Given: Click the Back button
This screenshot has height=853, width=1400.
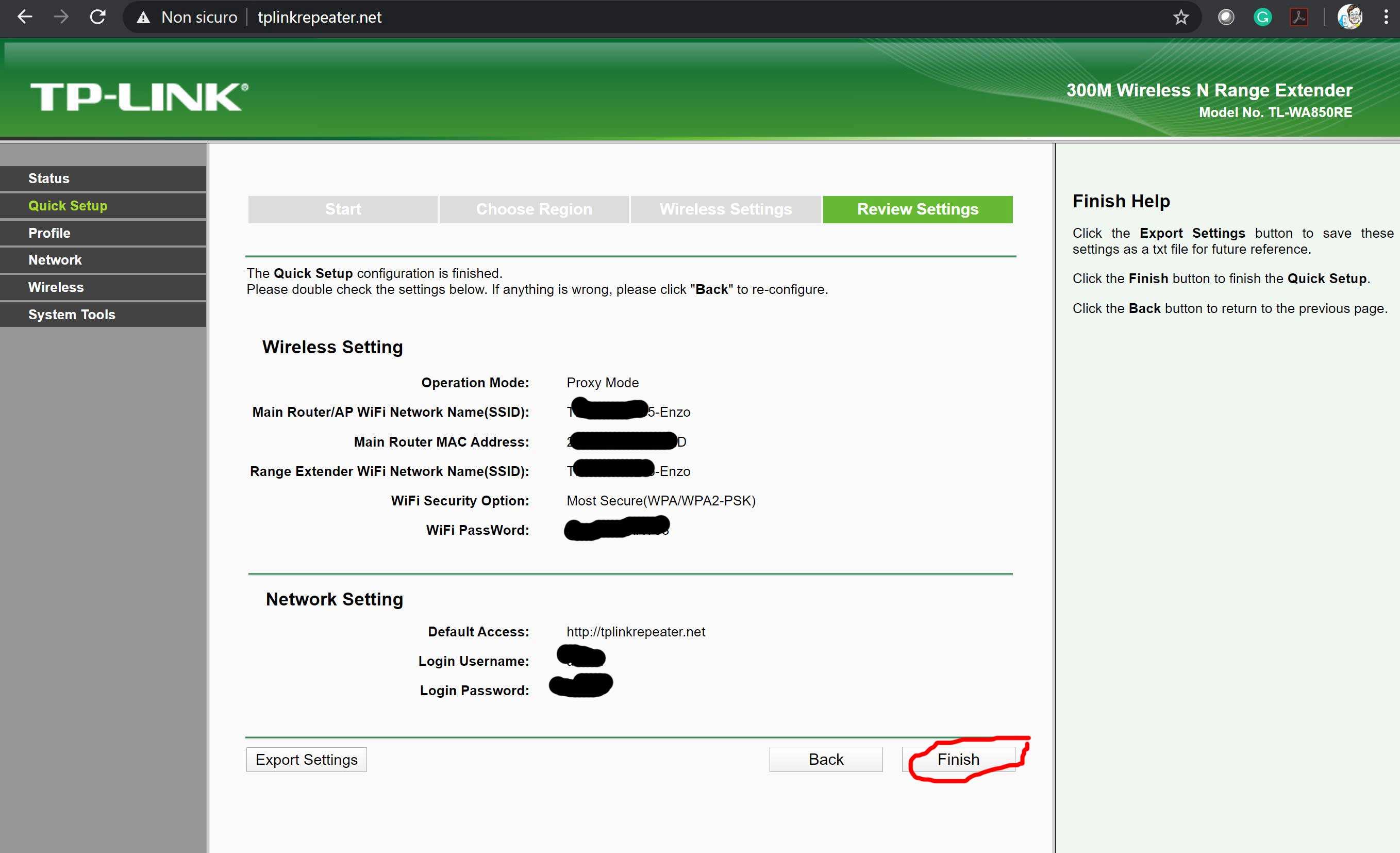Looking at the screenshot, I should (x=826, y=759).
